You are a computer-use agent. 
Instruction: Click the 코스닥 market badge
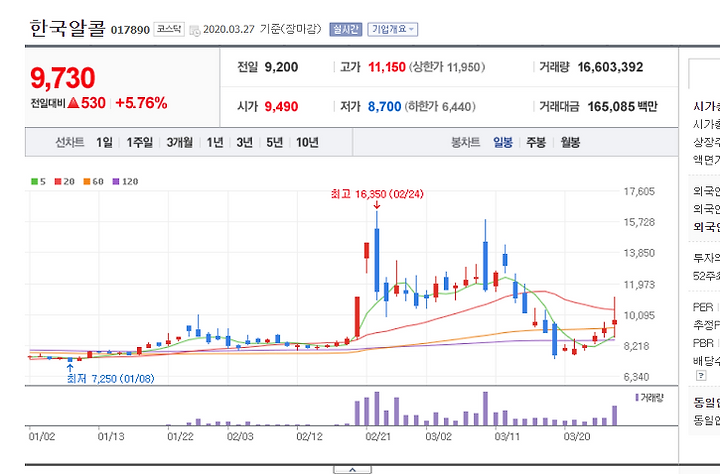point(169,29)
